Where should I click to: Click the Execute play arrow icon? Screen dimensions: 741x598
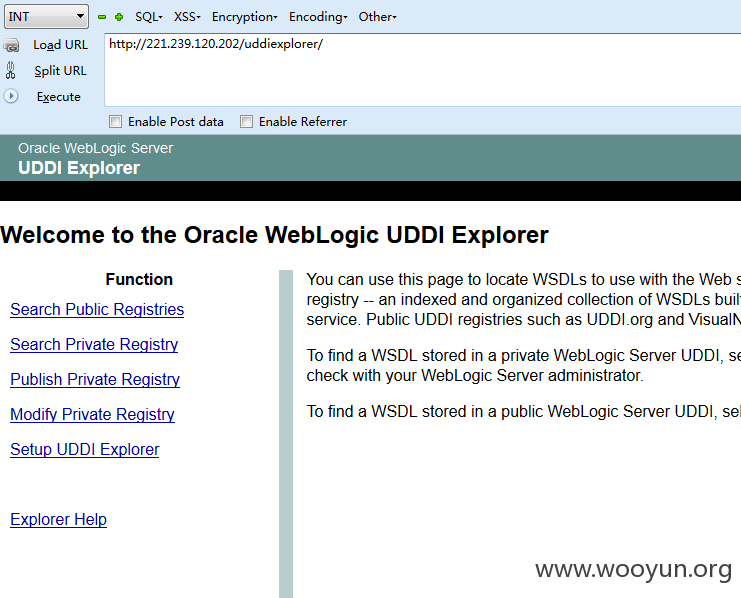pos(11,96)
